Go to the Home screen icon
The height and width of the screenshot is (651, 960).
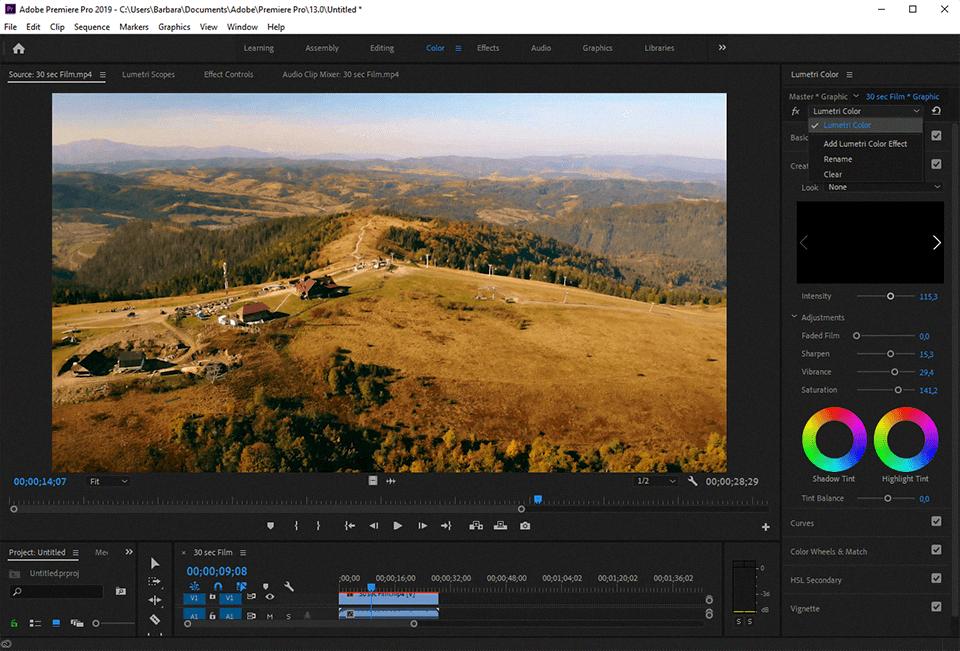pos(19,48)
